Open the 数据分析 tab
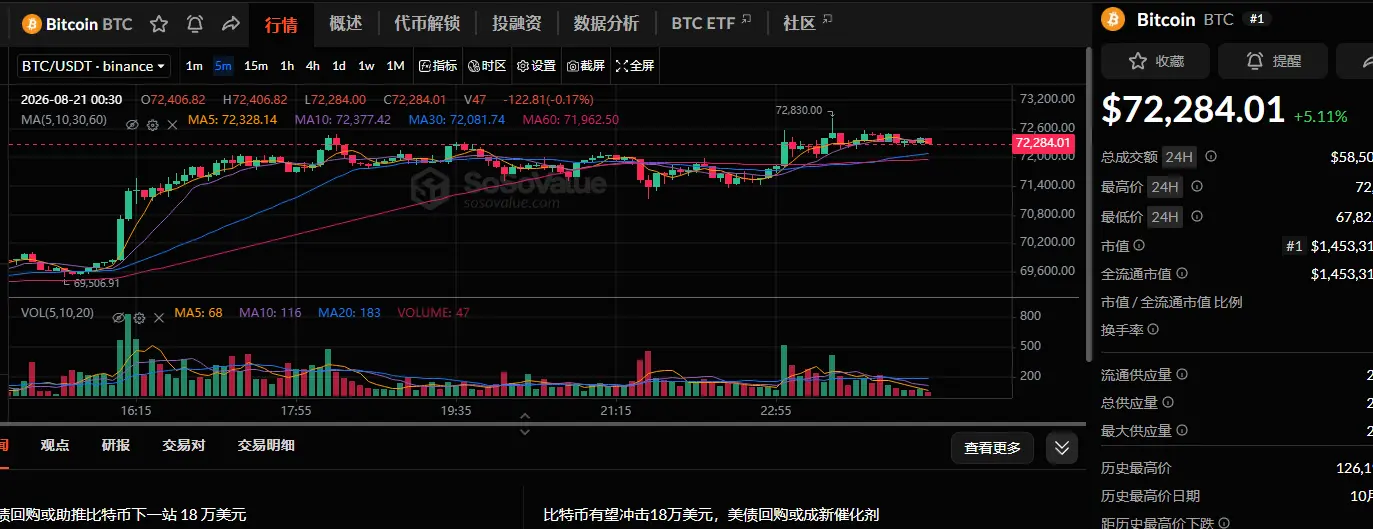Viewport: 1373px width, 529px height. (606, 23)
